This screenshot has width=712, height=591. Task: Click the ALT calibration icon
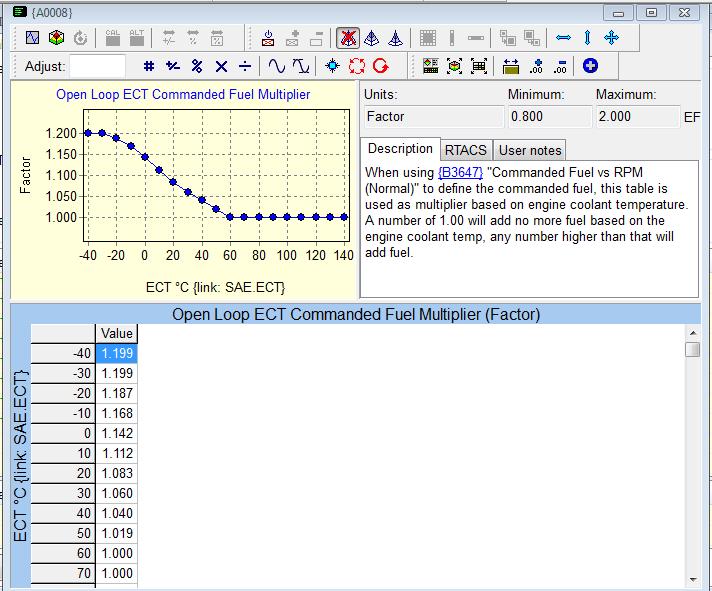pos(137,38)
